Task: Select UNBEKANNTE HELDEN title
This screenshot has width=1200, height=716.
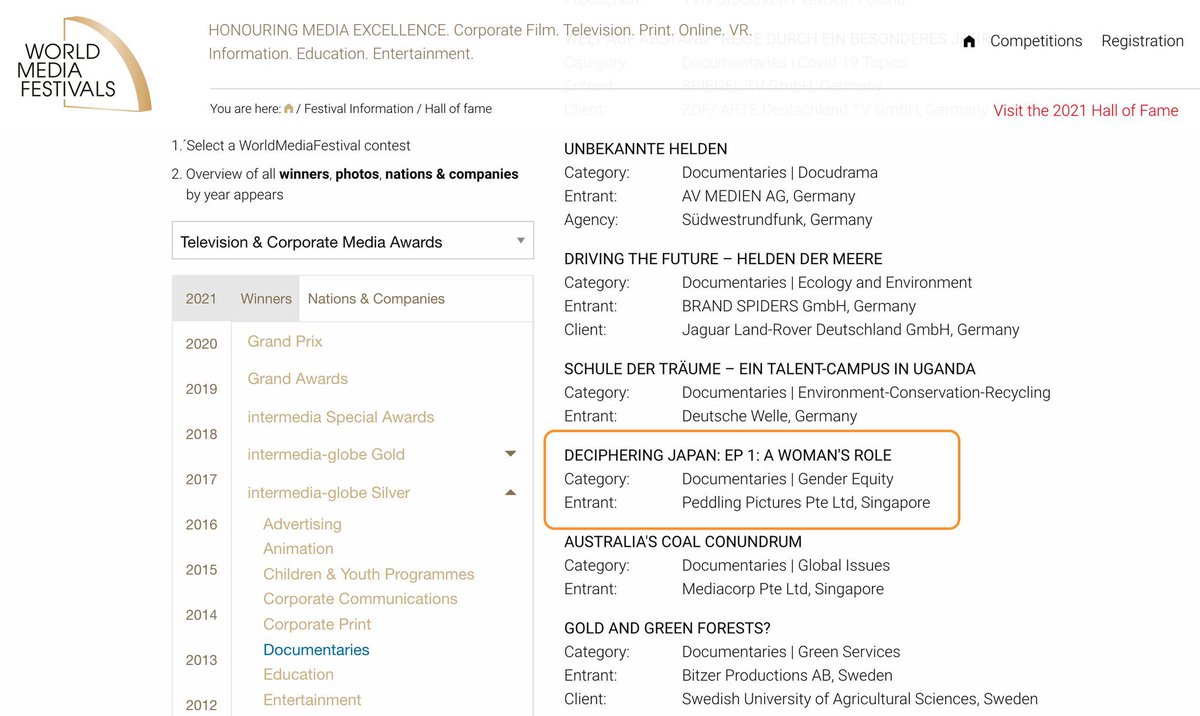Action: (x=646, y=149)
